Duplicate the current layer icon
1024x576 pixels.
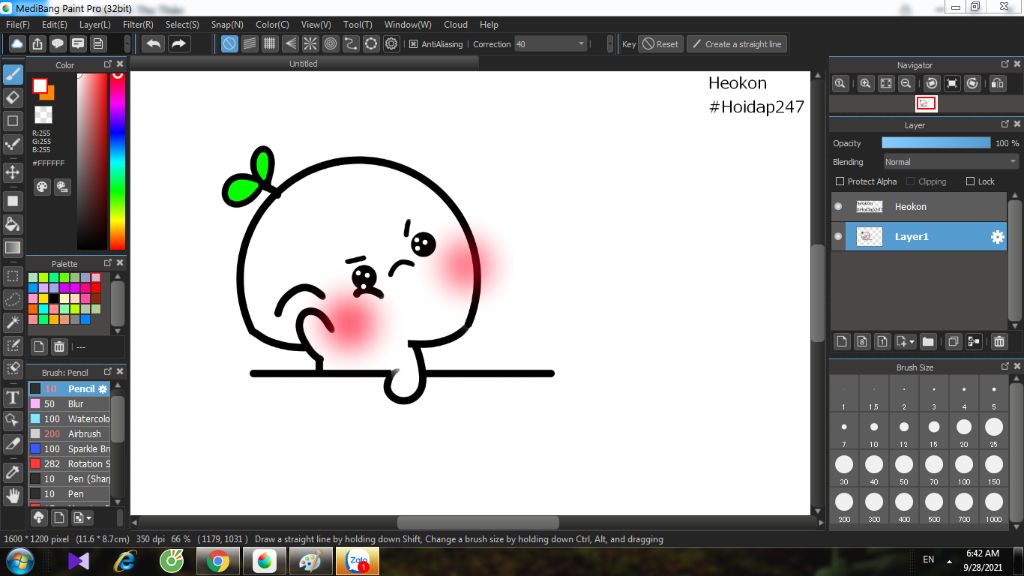[x=953, y=342]
